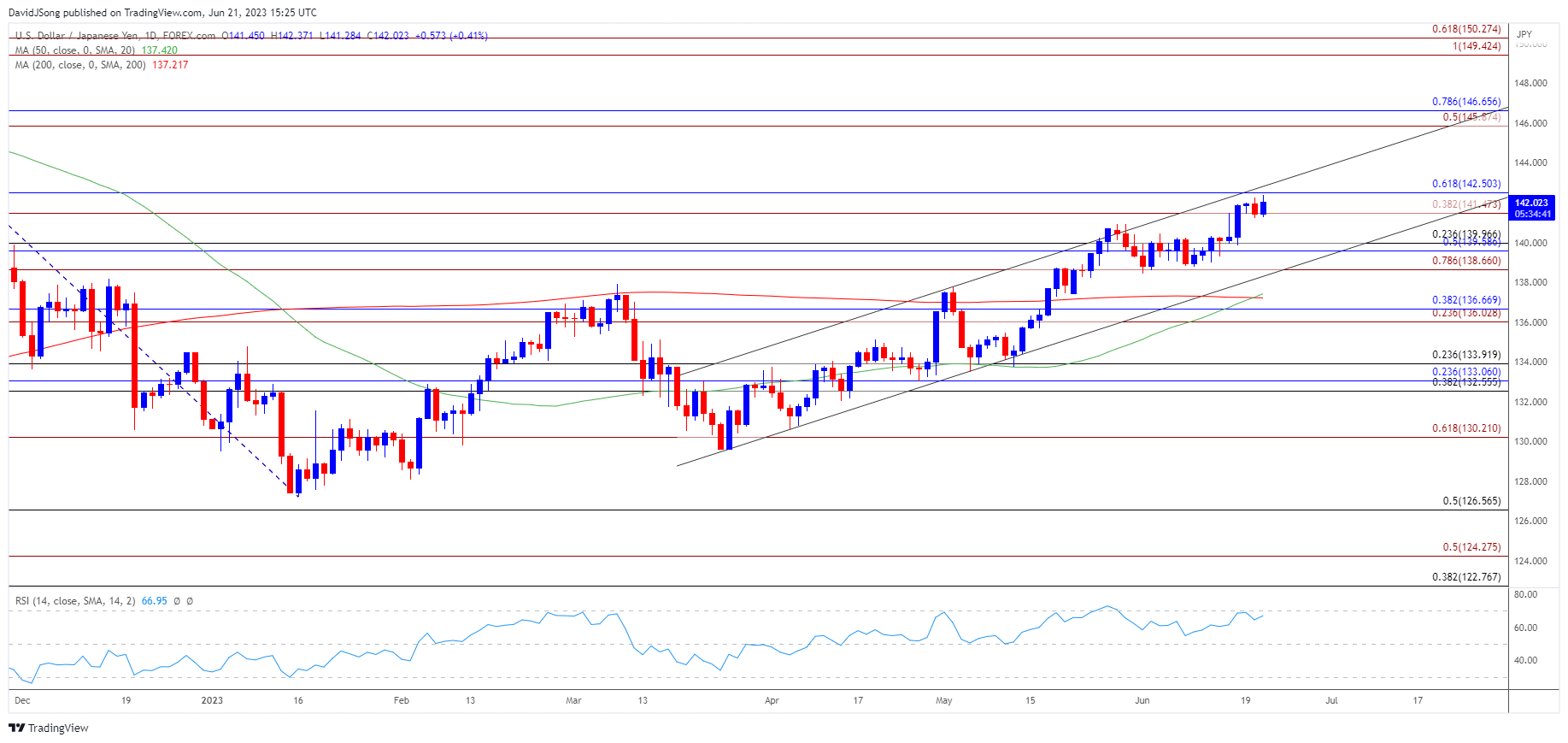The image size is (1568, 743).
Task: Click the 0.618(142.503) Fibonacci label
Action: click(x=1466, y=184)
